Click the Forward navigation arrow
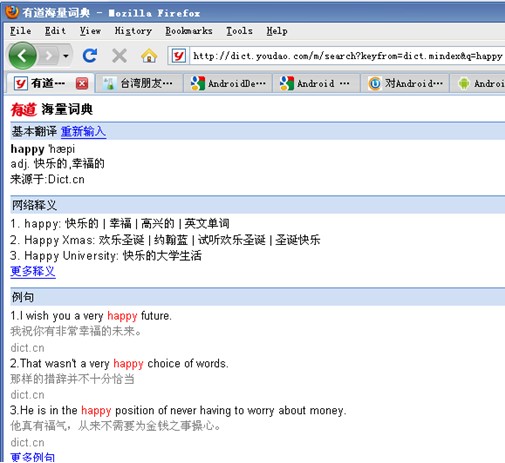505x463 pixels. 49,56
